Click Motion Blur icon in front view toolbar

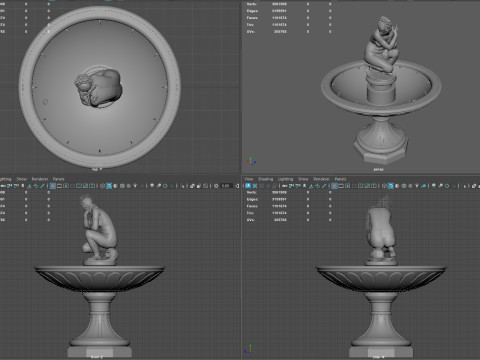click(x=158, y=186)
